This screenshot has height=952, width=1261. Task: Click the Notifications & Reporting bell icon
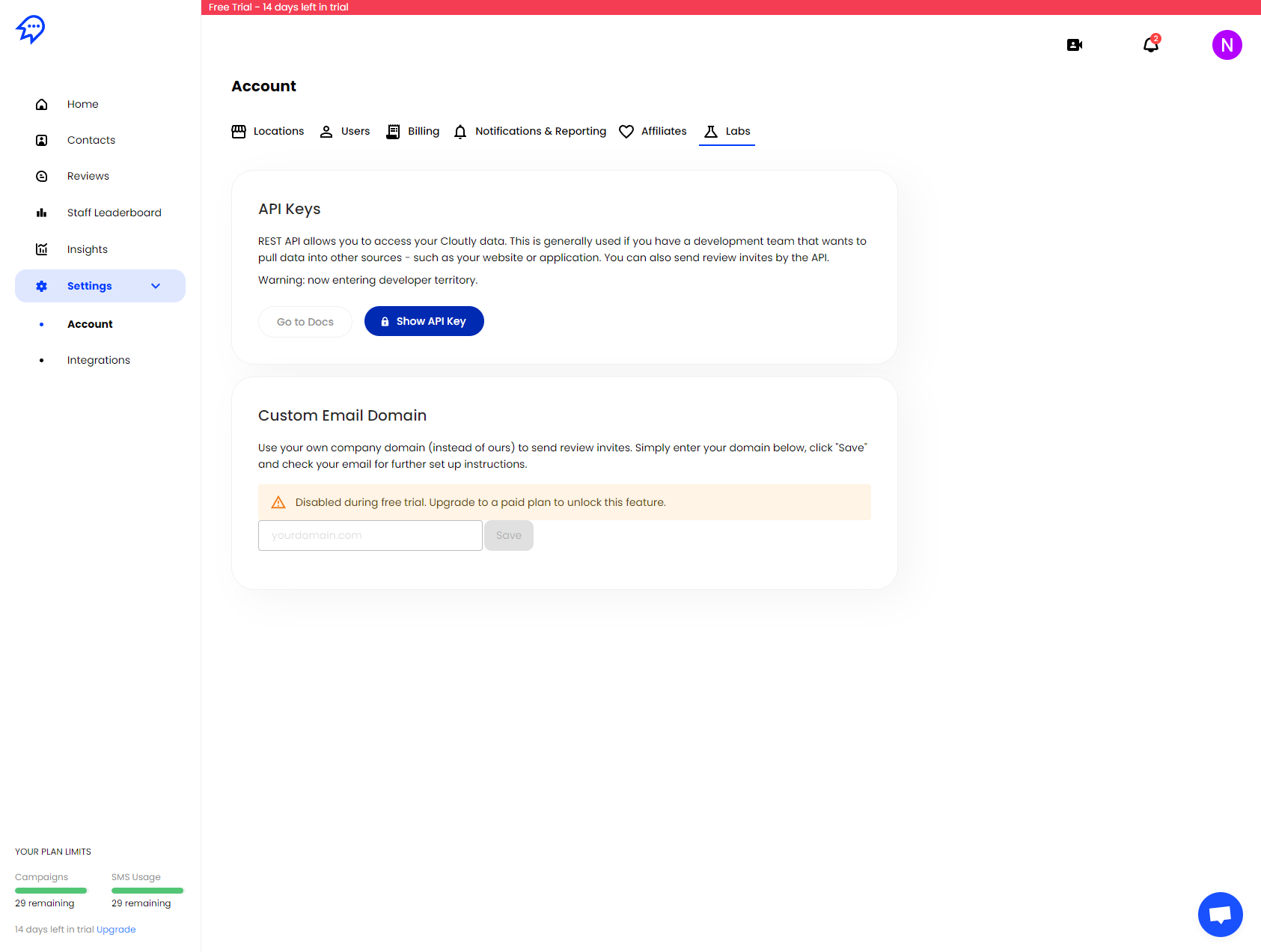(460, 132)
